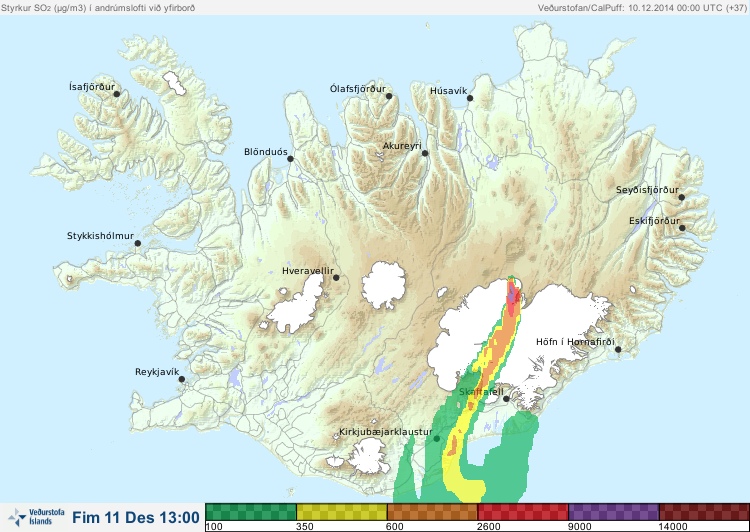Image resolution: width=750 pixels, height=532 pixels.
Task: Click the 'Akureyri' map label
Action: pyautogui.click(x=402, y=146)
